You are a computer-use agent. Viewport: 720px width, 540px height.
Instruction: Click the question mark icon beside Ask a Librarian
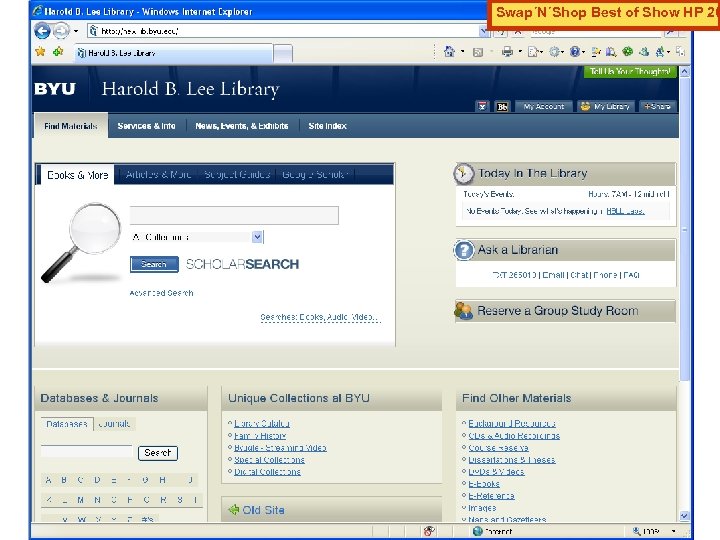tap(464, 250)
